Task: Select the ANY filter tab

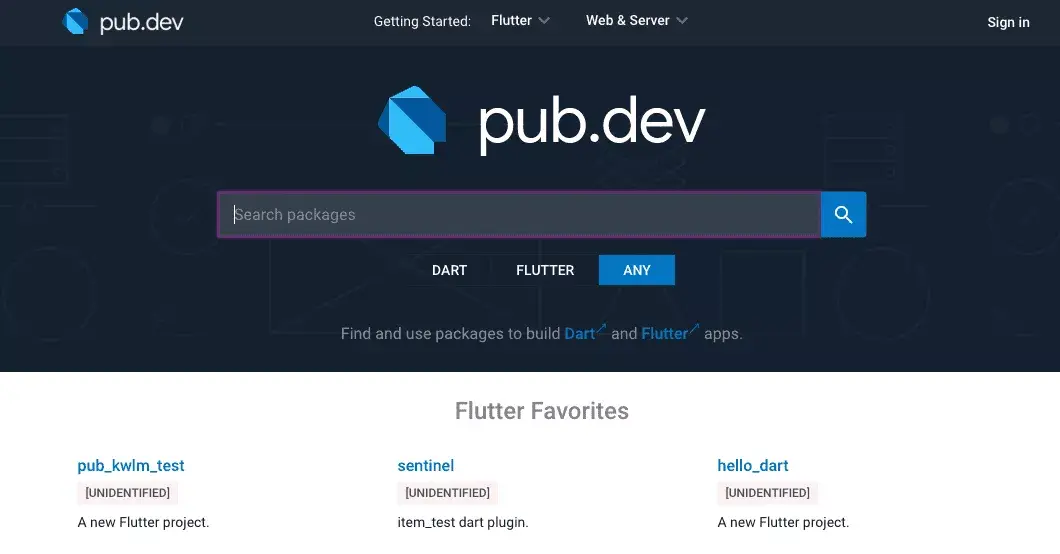Action: [637, 270]
